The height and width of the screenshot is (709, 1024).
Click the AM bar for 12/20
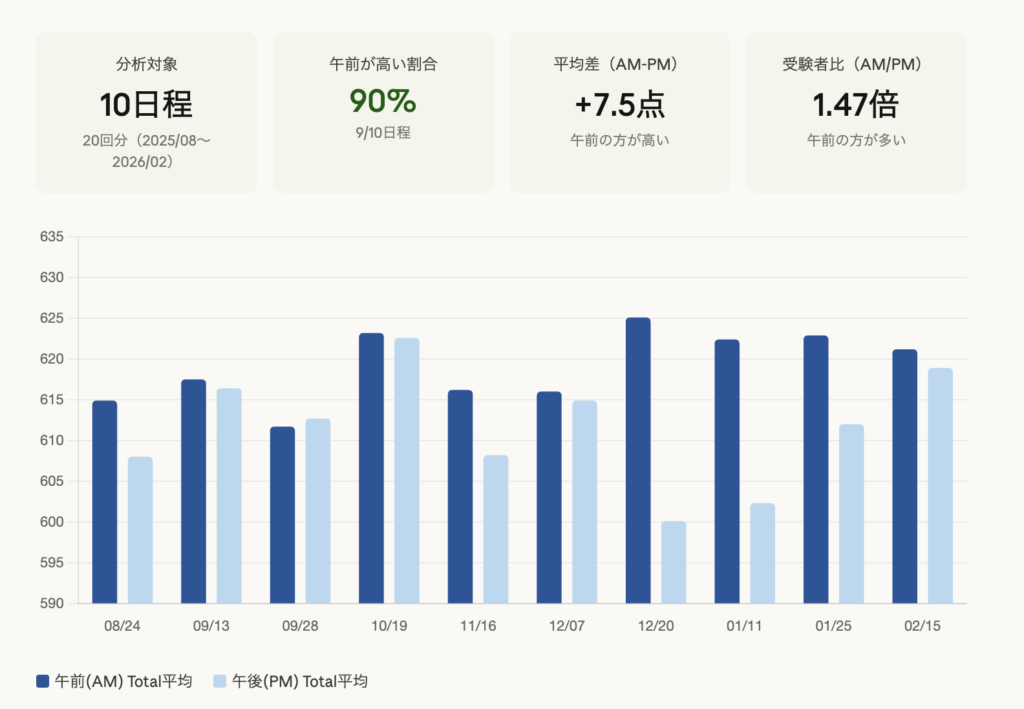[638, 460]
